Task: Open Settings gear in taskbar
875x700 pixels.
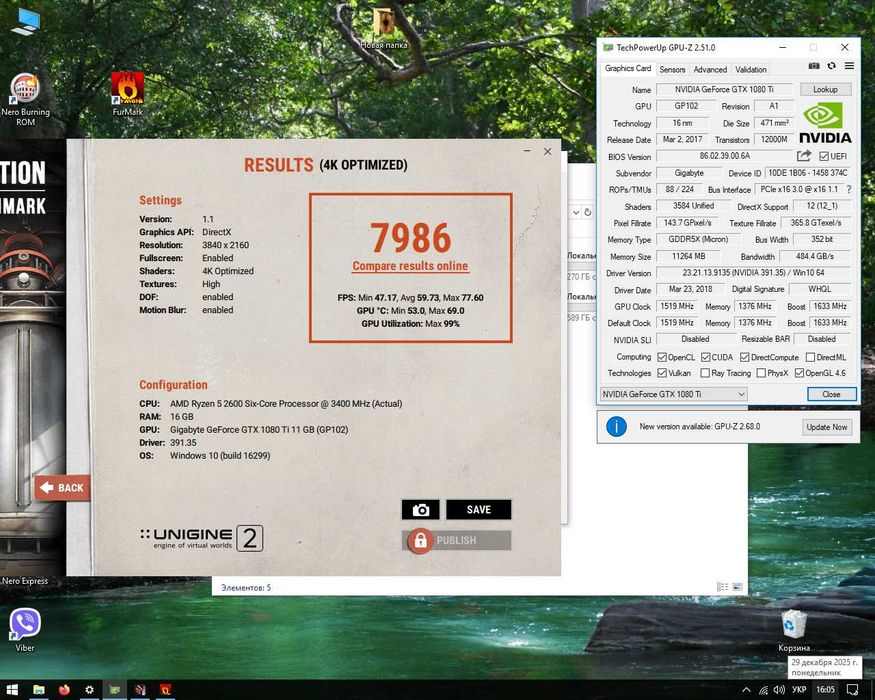Action: point(89,690)
